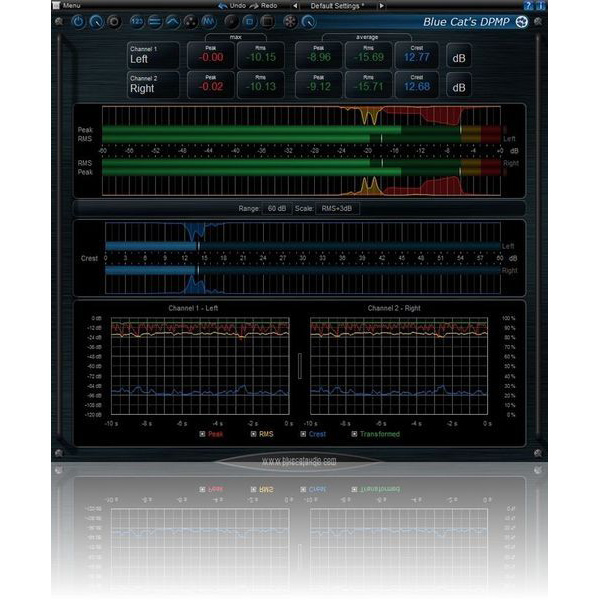
Task: Open the info icon at top right
Action: [540, 6]
